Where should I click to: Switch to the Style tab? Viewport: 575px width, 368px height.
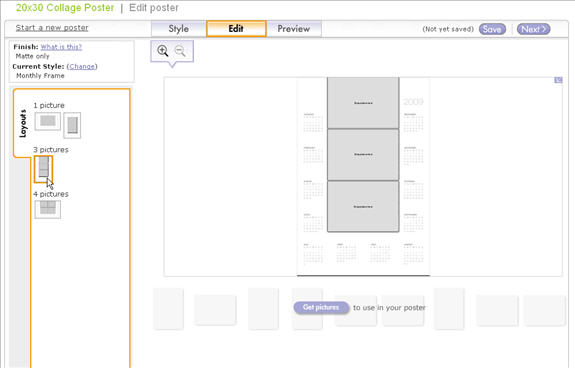(x=179, y=29)
